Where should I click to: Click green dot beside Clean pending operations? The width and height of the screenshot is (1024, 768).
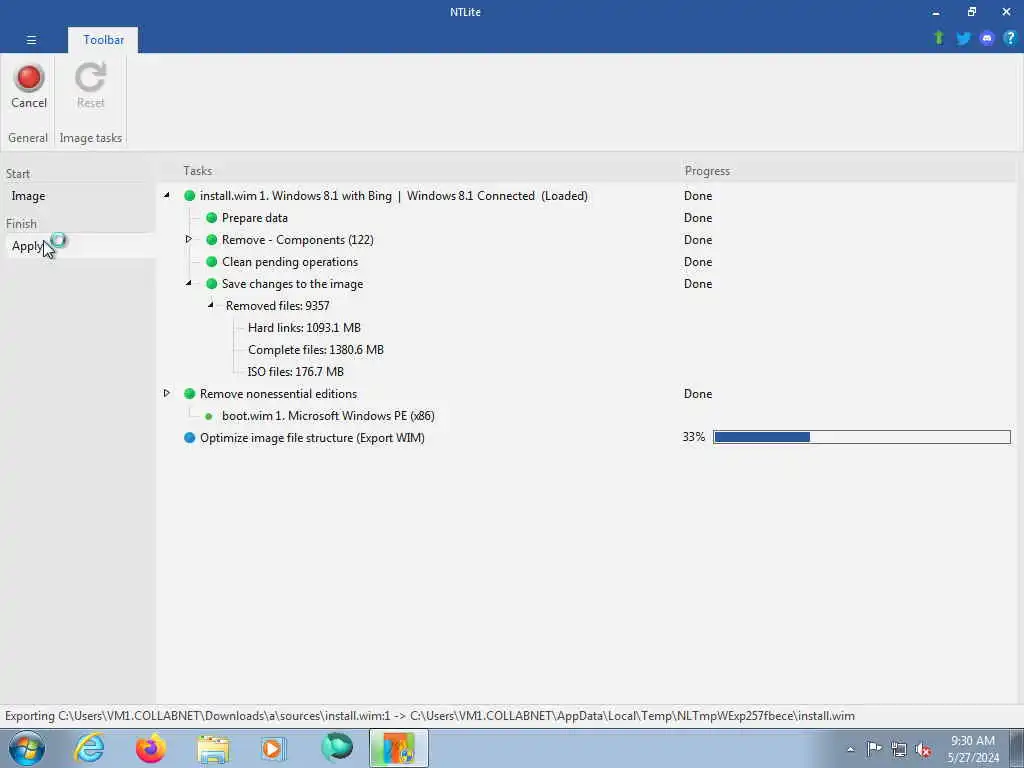click(x=212, y=261)
